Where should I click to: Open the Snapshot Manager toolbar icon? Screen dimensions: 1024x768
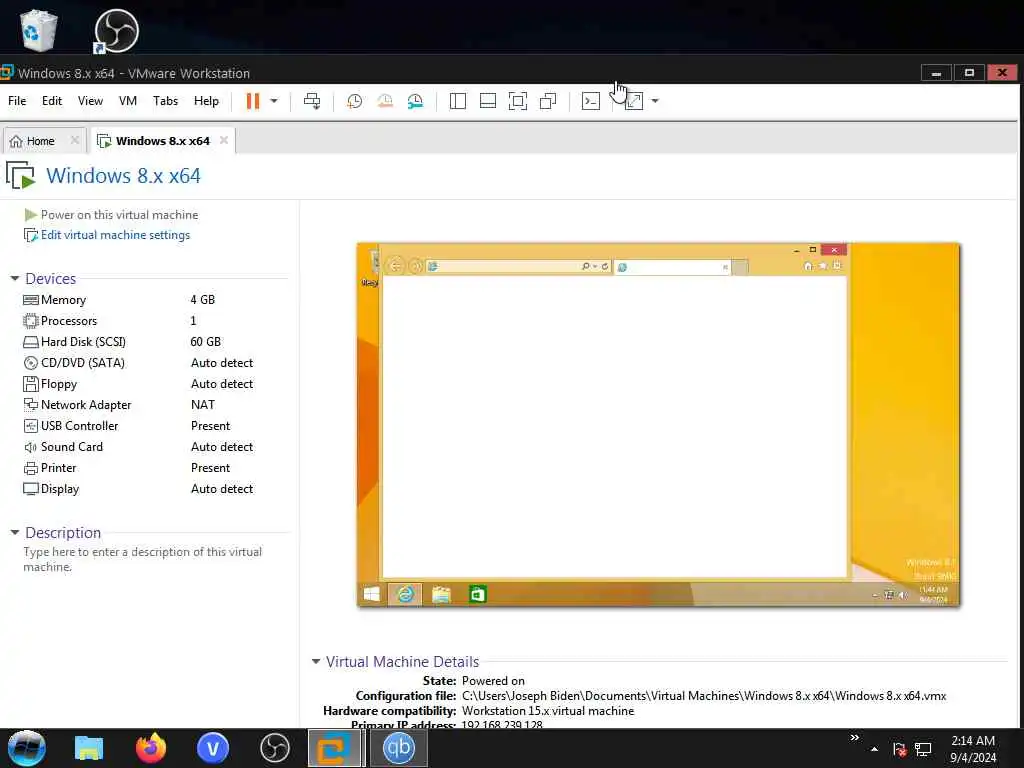point(415,101)
